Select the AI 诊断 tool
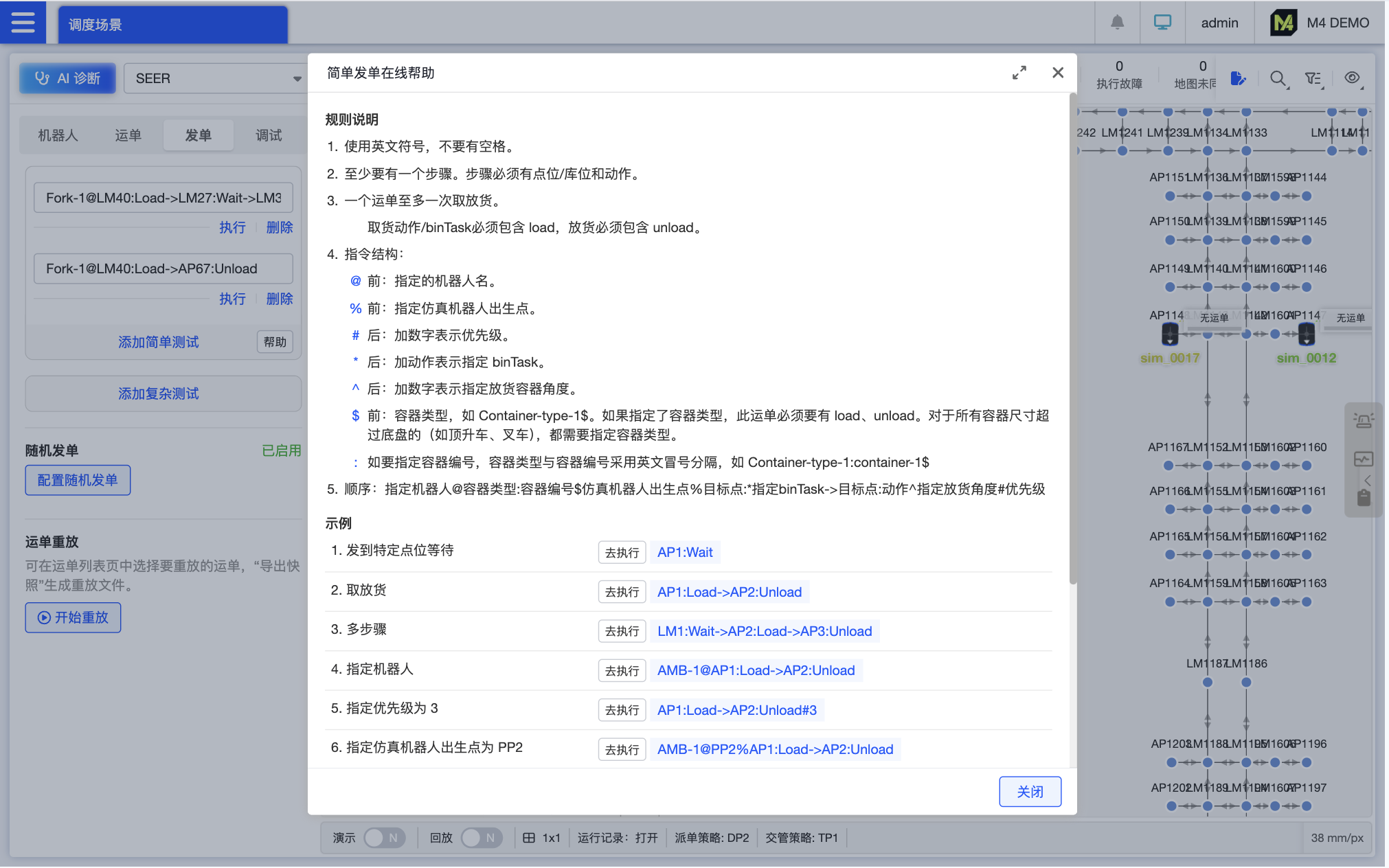The width and height of the screenshot is (1389, 868). (x=67, y=78)
